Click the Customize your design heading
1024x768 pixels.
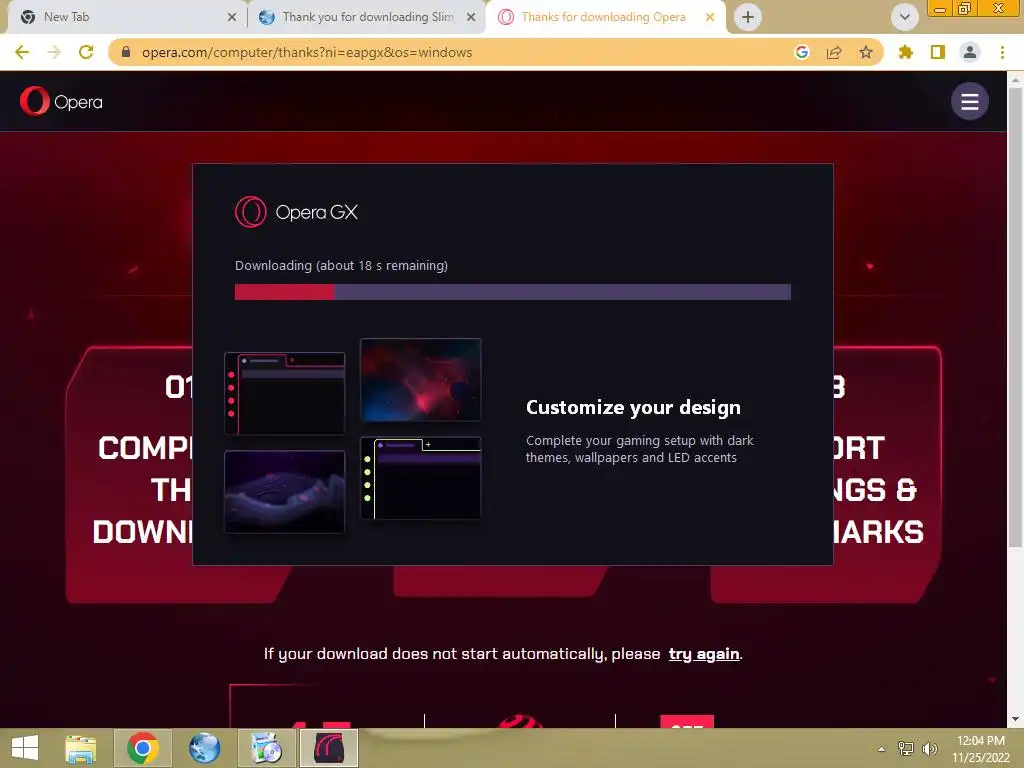[x=633, y=408]
